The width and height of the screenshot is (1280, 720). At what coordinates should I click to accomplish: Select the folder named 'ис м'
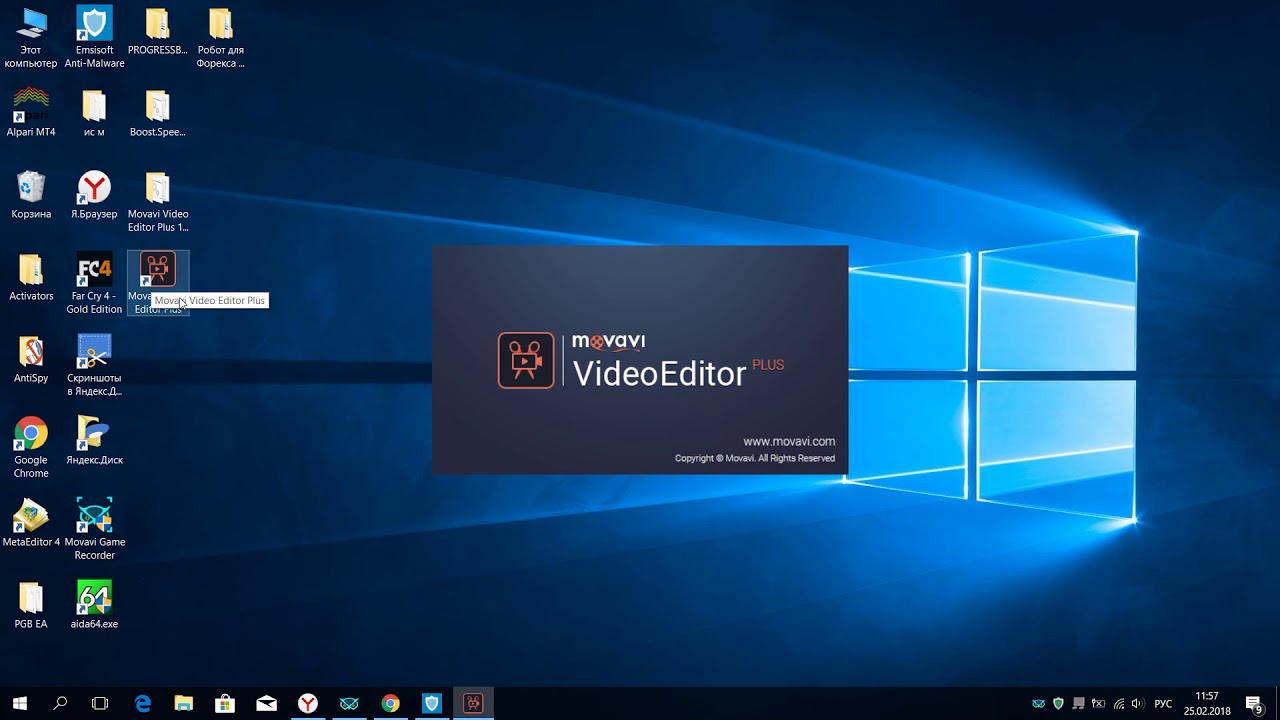point(94,113)
